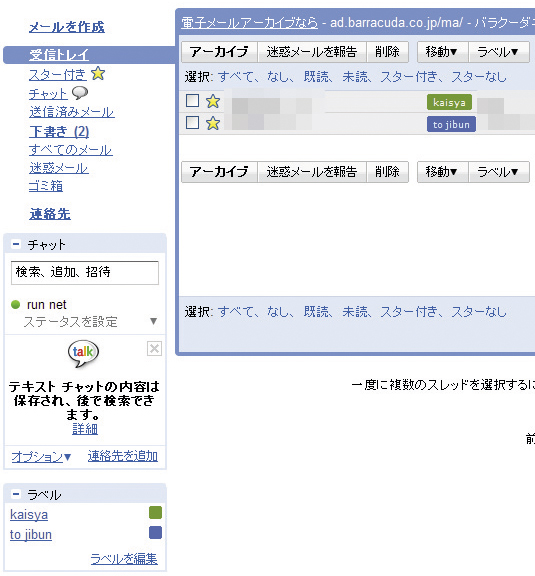Collapse the チャット panel with minus icon

click(x=16, y=244)
